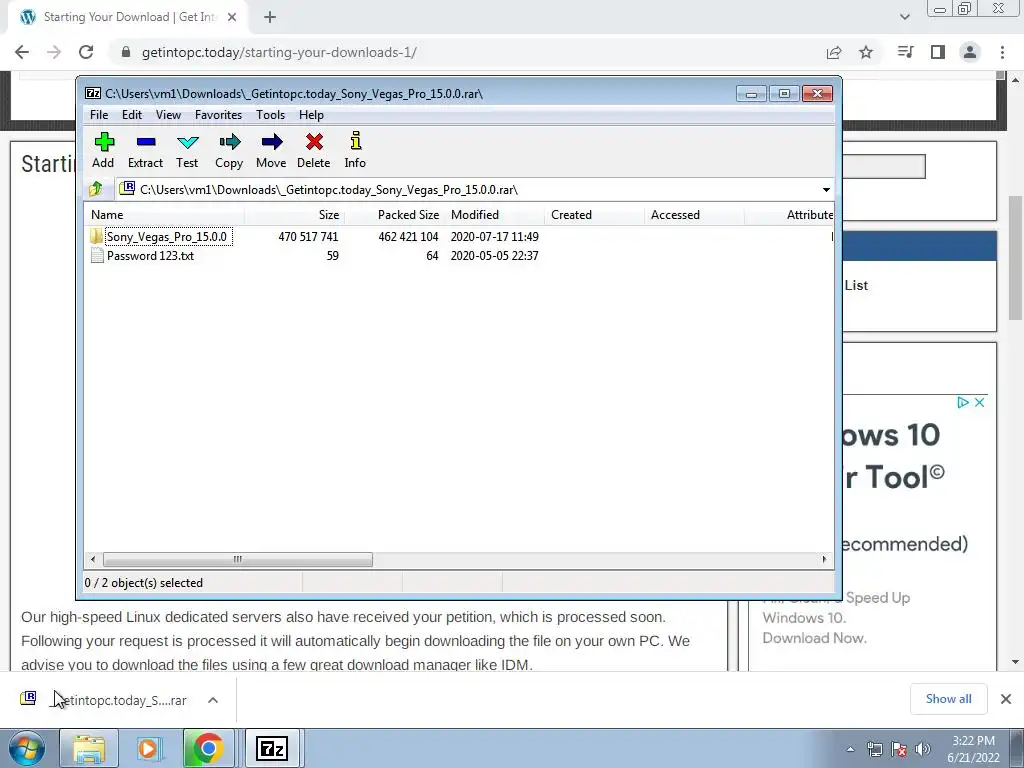Select the Password 123.txt file icon
Viewport: 1024px width, 768px height.
pos(97,256)
